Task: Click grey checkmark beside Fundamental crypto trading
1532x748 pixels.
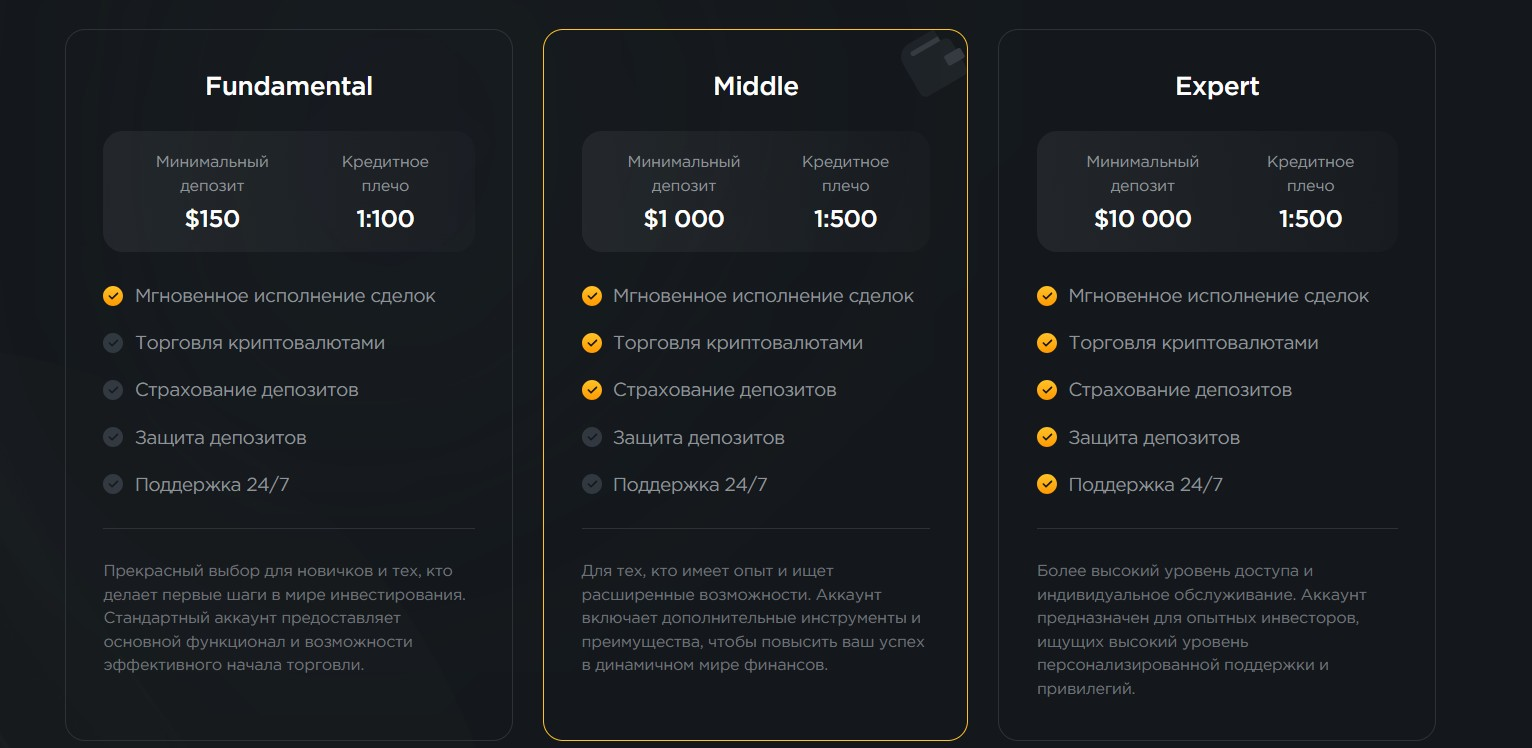Action: pos(113,343)
